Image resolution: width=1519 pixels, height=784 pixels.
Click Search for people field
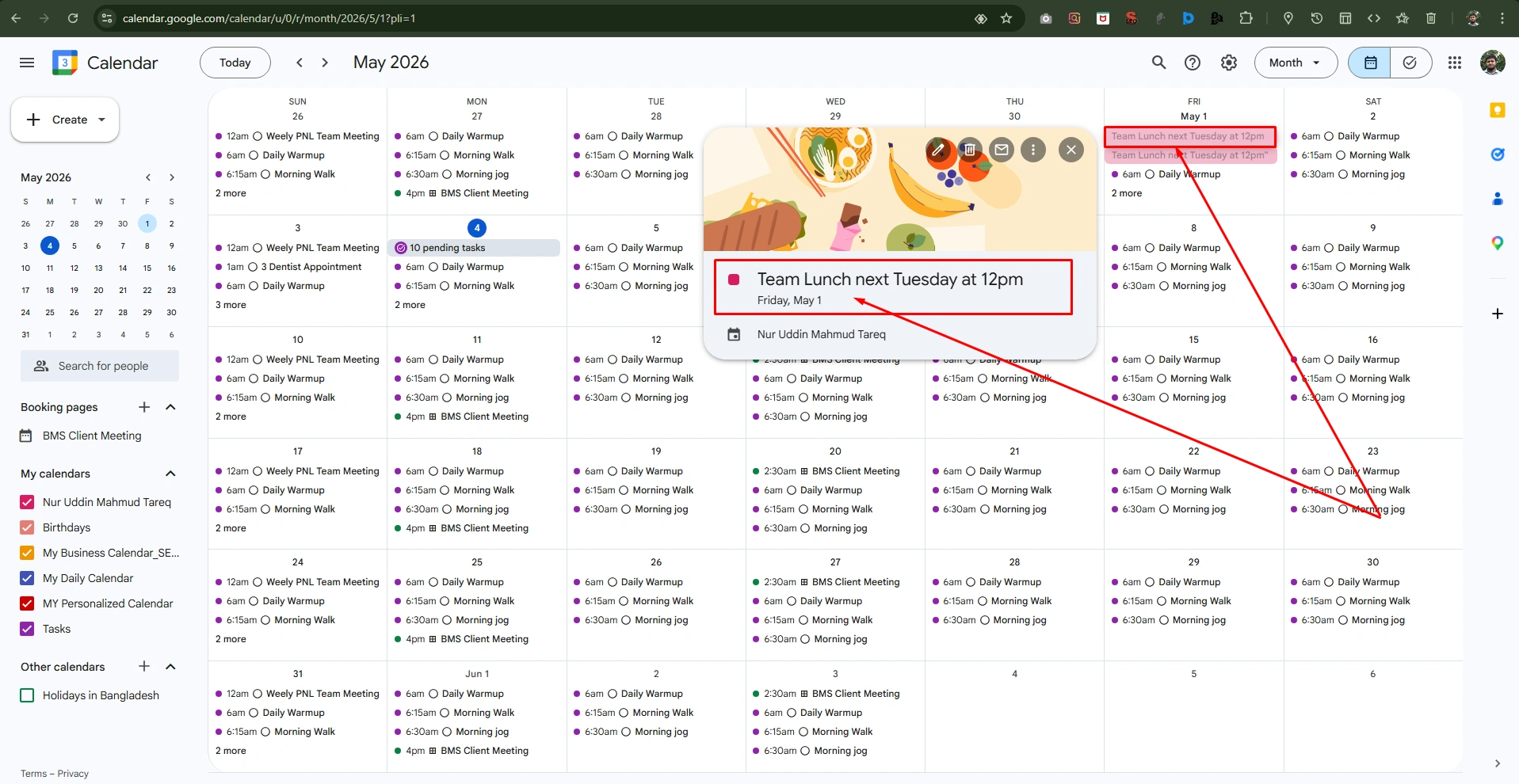point(100,366)
